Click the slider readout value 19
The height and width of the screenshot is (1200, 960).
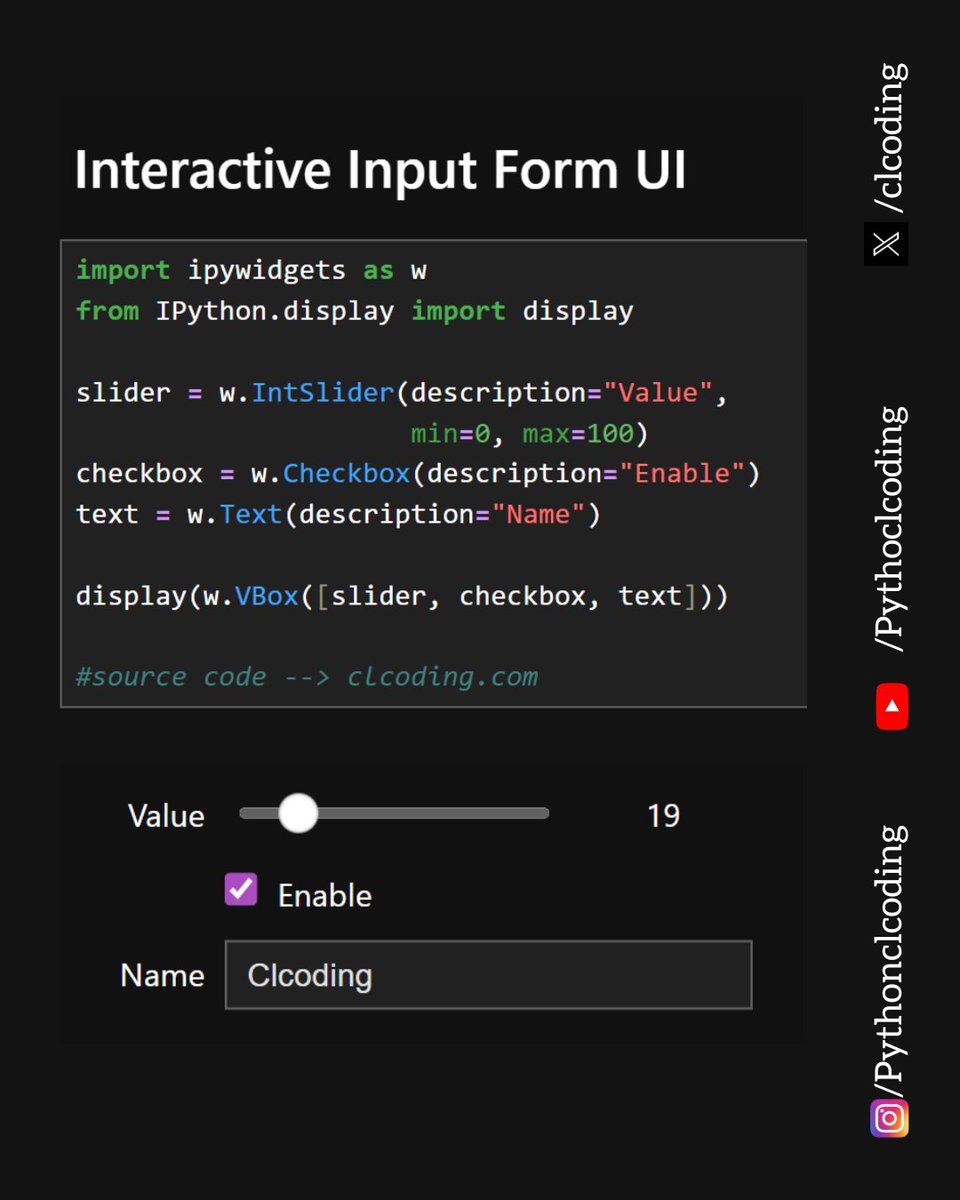click(x=663, y=816)
